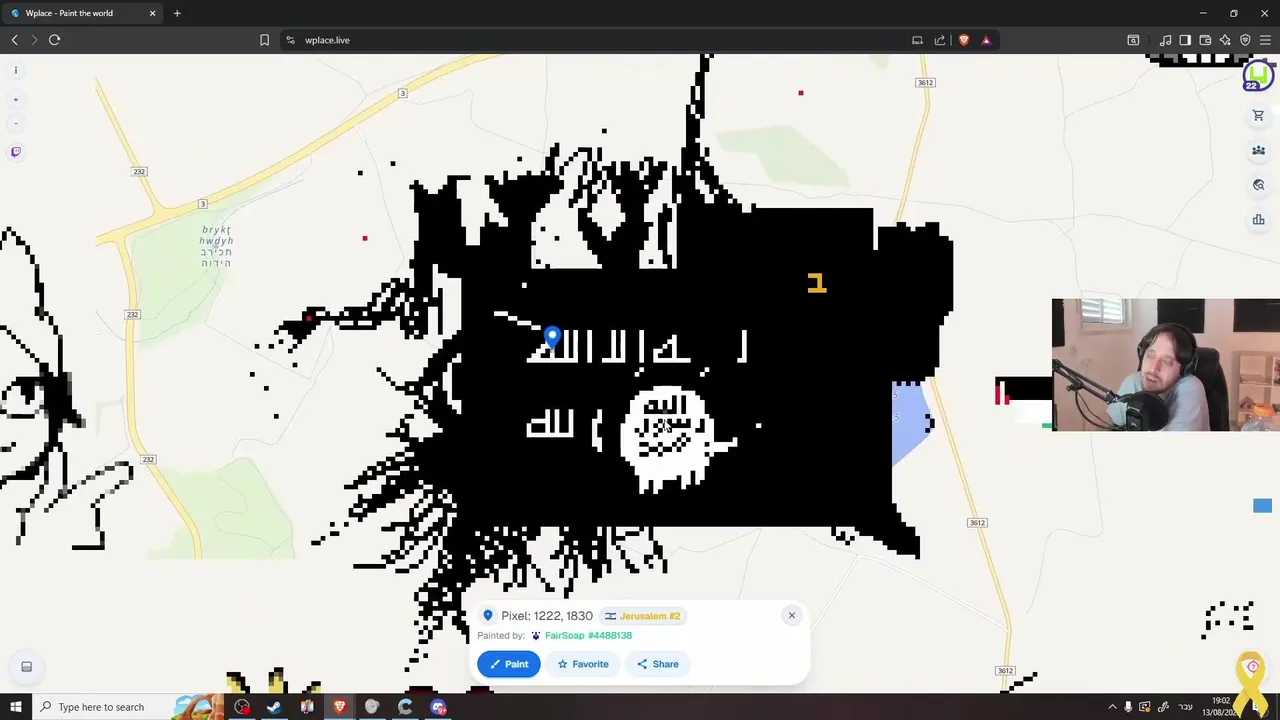
Task: Switch keyboard language indicator in tray
Action: click(x=1183, y=707)
